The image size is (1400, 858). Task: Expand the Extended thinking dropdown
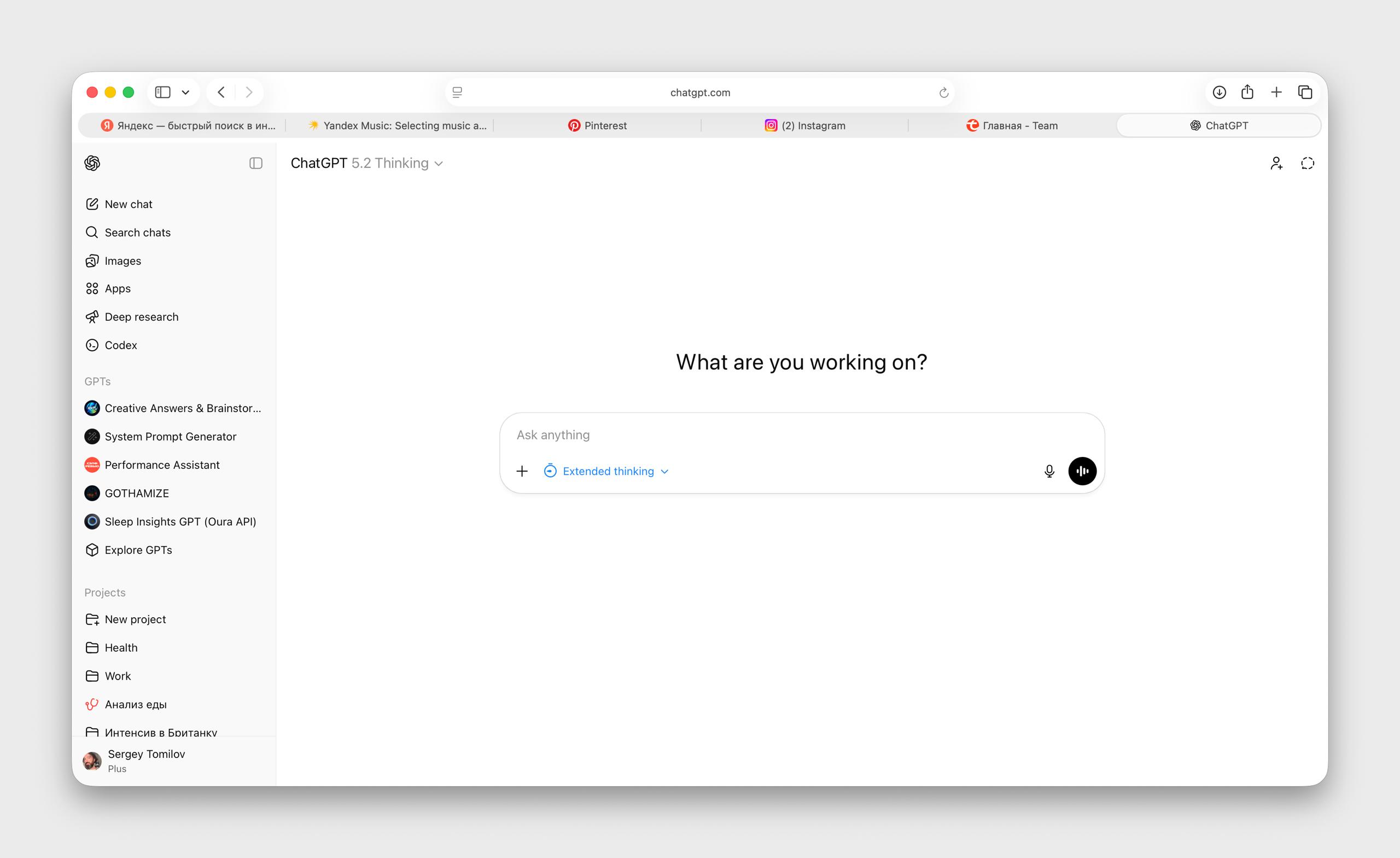(606, 471)
